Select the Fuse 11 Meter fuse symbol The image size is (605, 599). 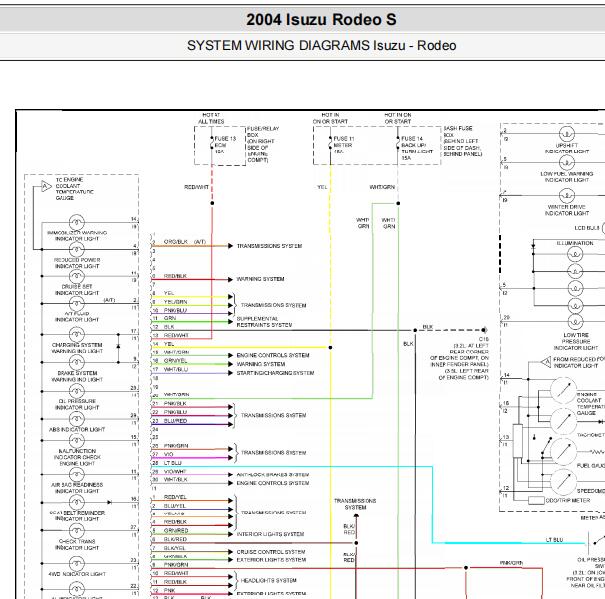(331, 145)
